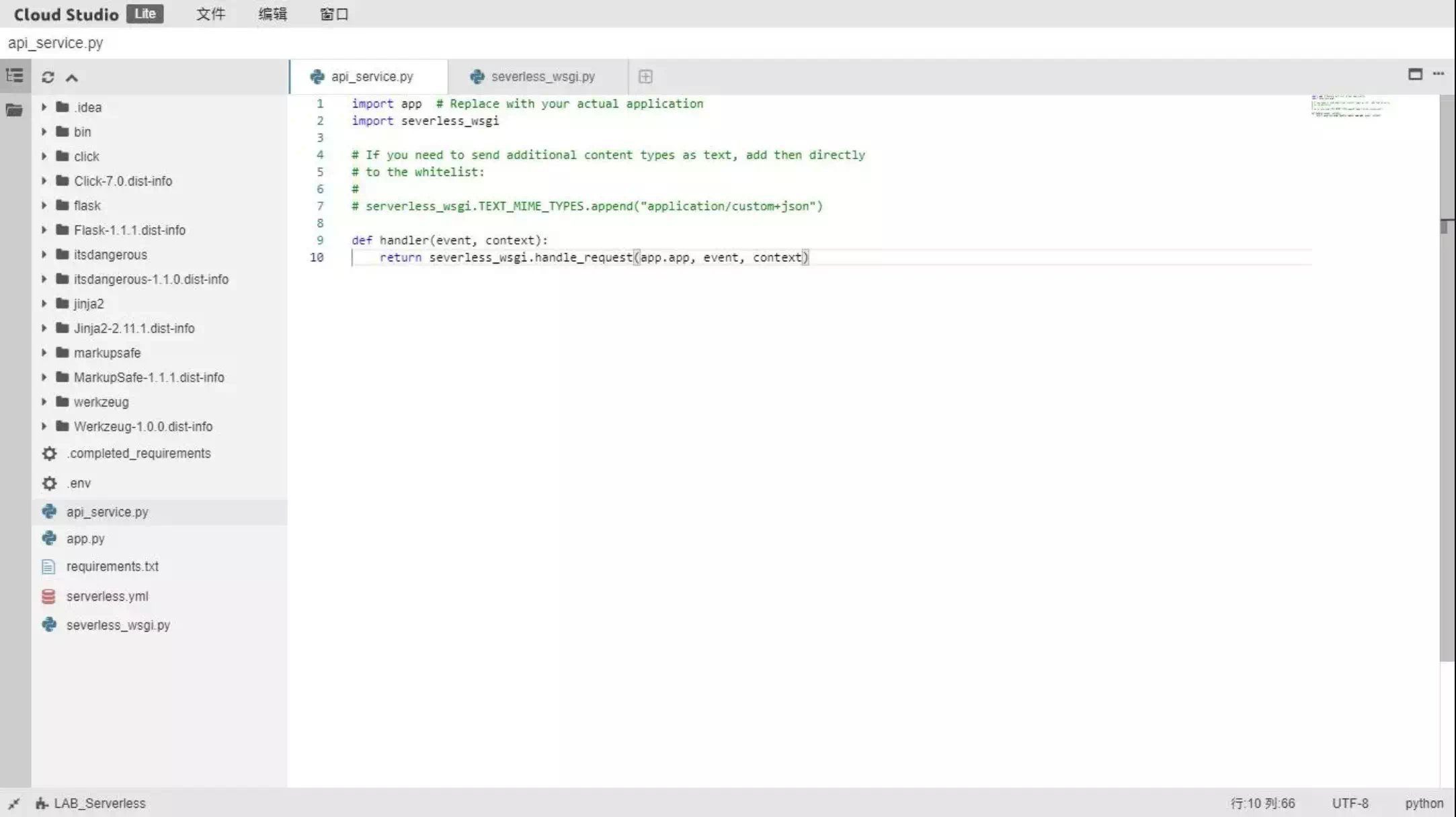Open the folder panel in sidebar
Image resolution: width=1456 pixels, height=817 pixels.
pos(14,110)
